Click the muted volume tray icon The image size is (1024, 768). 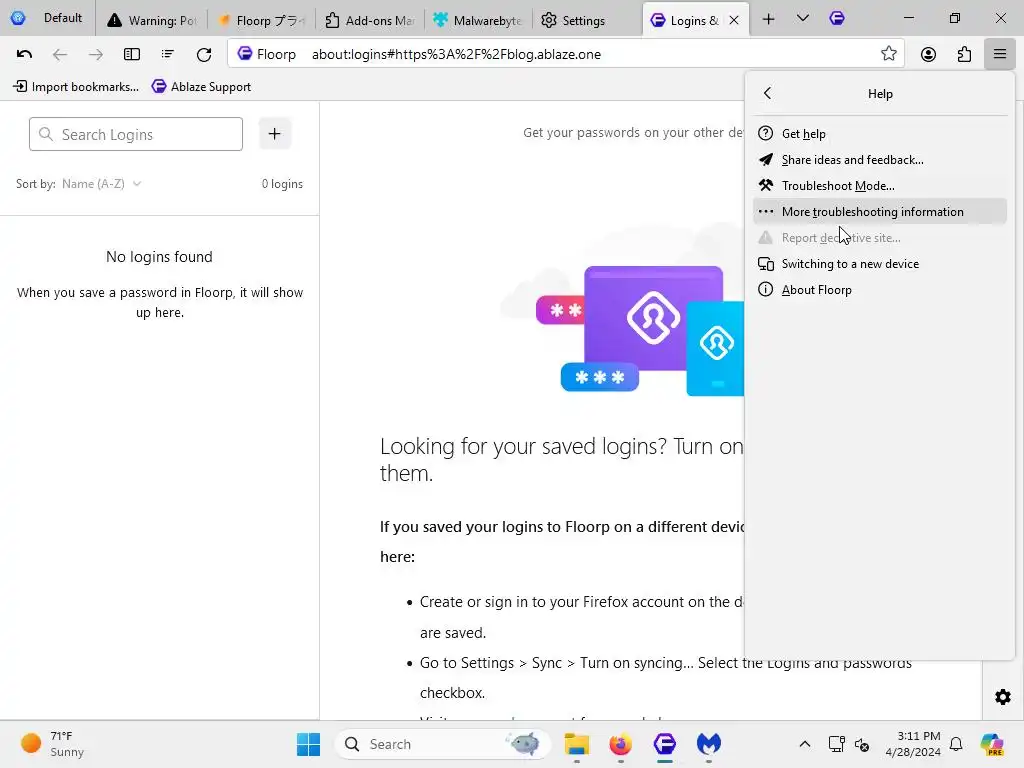862,744
